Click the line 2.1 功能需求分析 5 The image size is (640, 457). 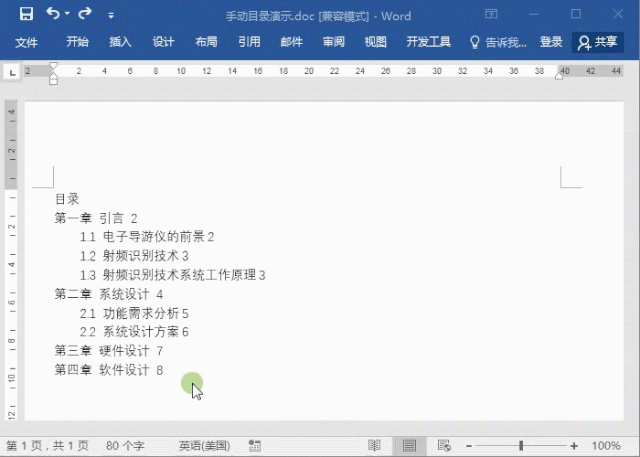(134, 313)
